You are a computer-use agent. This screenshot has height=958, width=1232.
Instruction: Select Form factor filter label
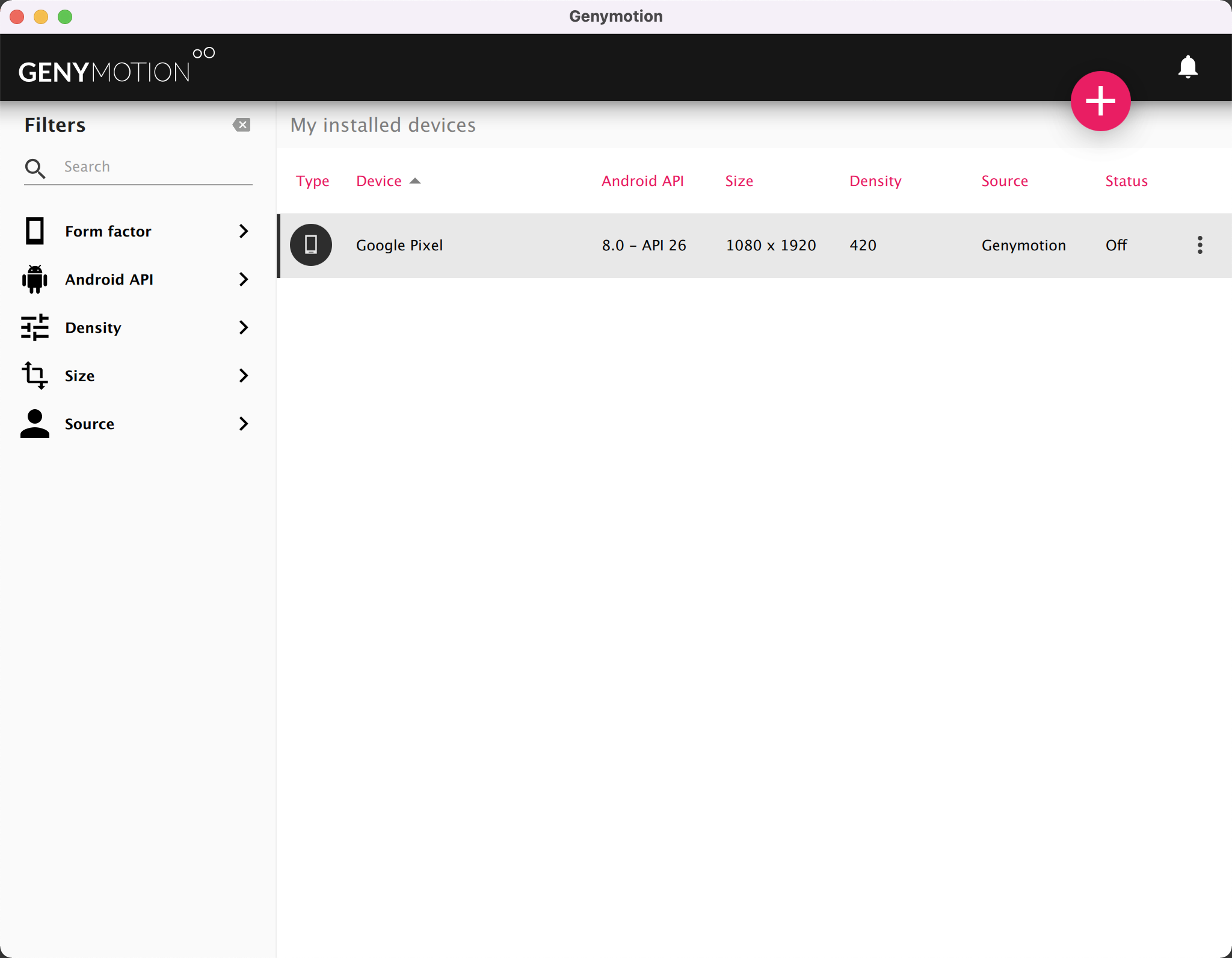click(108, 231)
